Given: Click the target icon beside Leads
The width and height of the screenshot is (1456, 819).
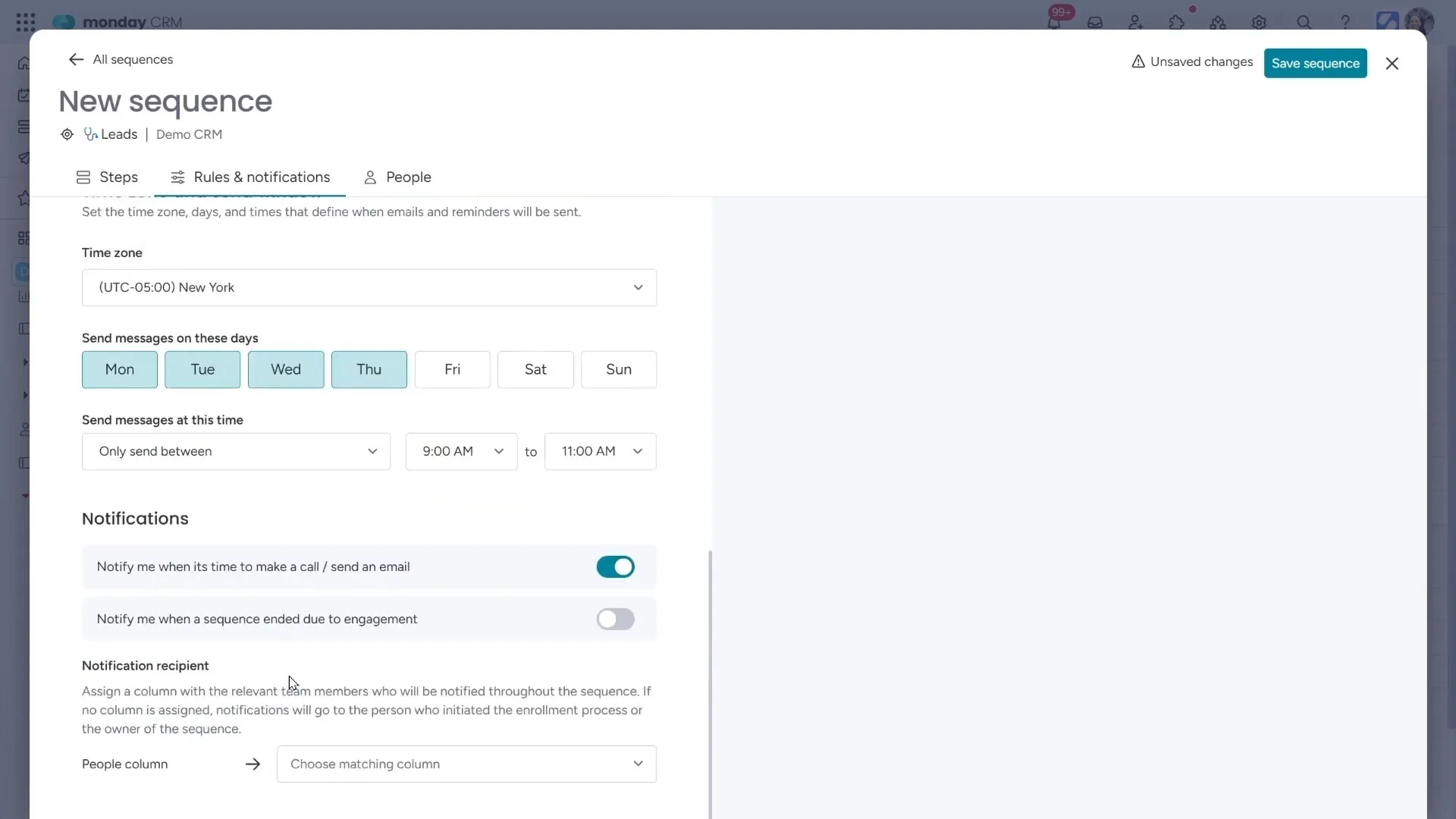Looking at the screenshot, I should click(x=67, y=134).
